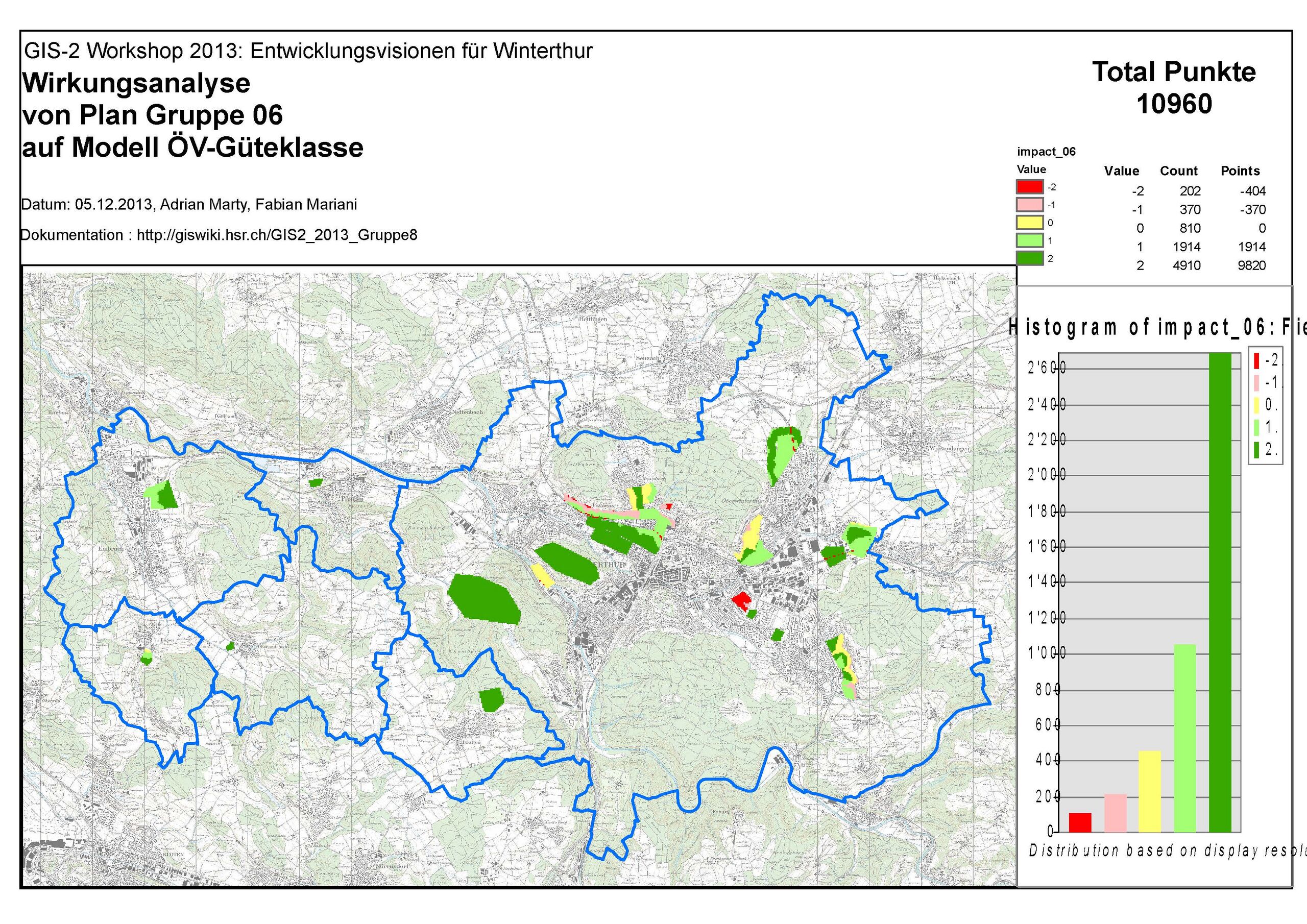Select the yellow 0 legend swatch
1307x924 pixels.
(1029, 223)
